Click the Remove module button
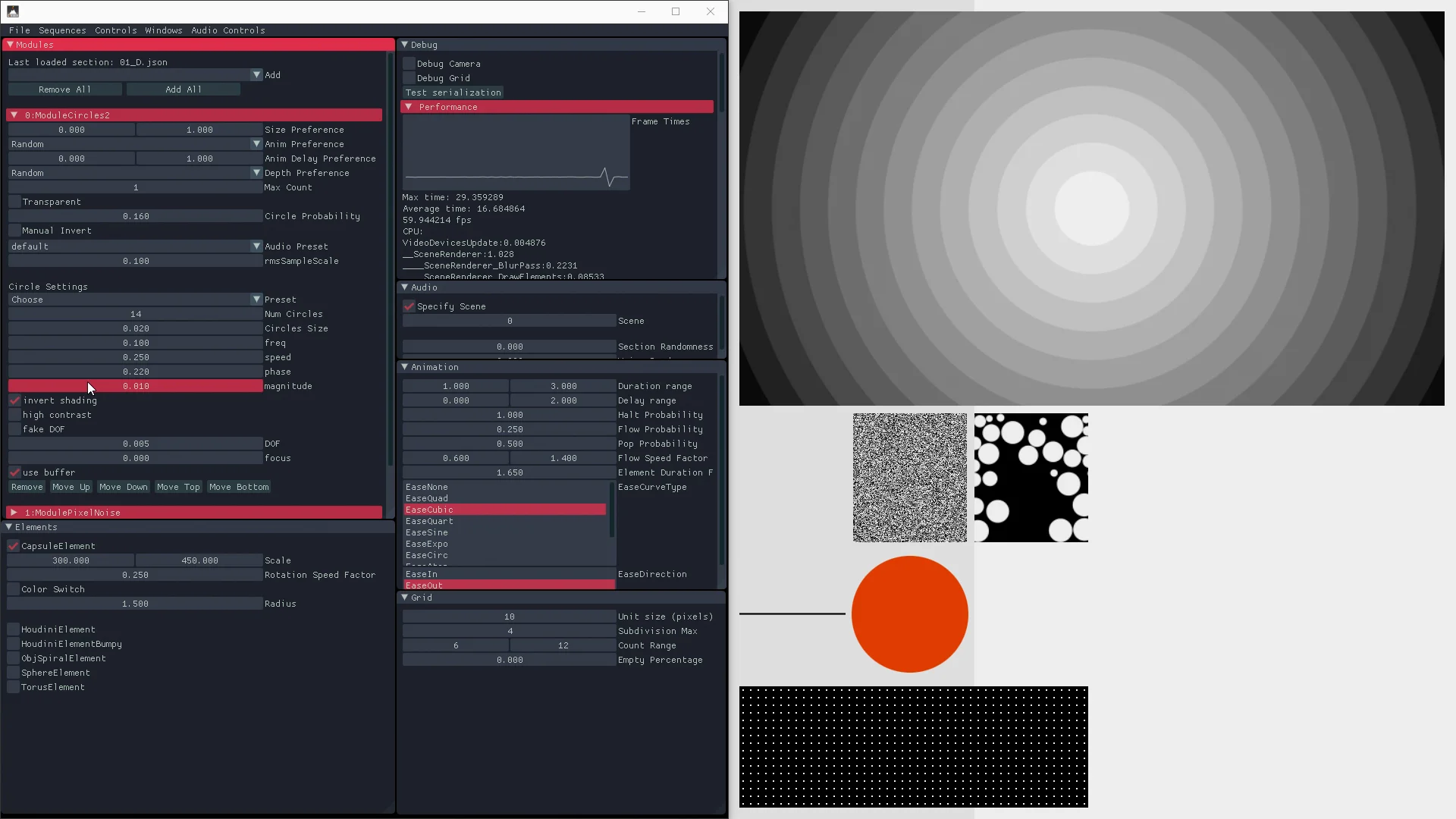Screen dimensions: 1456x819 coord(27,487)
